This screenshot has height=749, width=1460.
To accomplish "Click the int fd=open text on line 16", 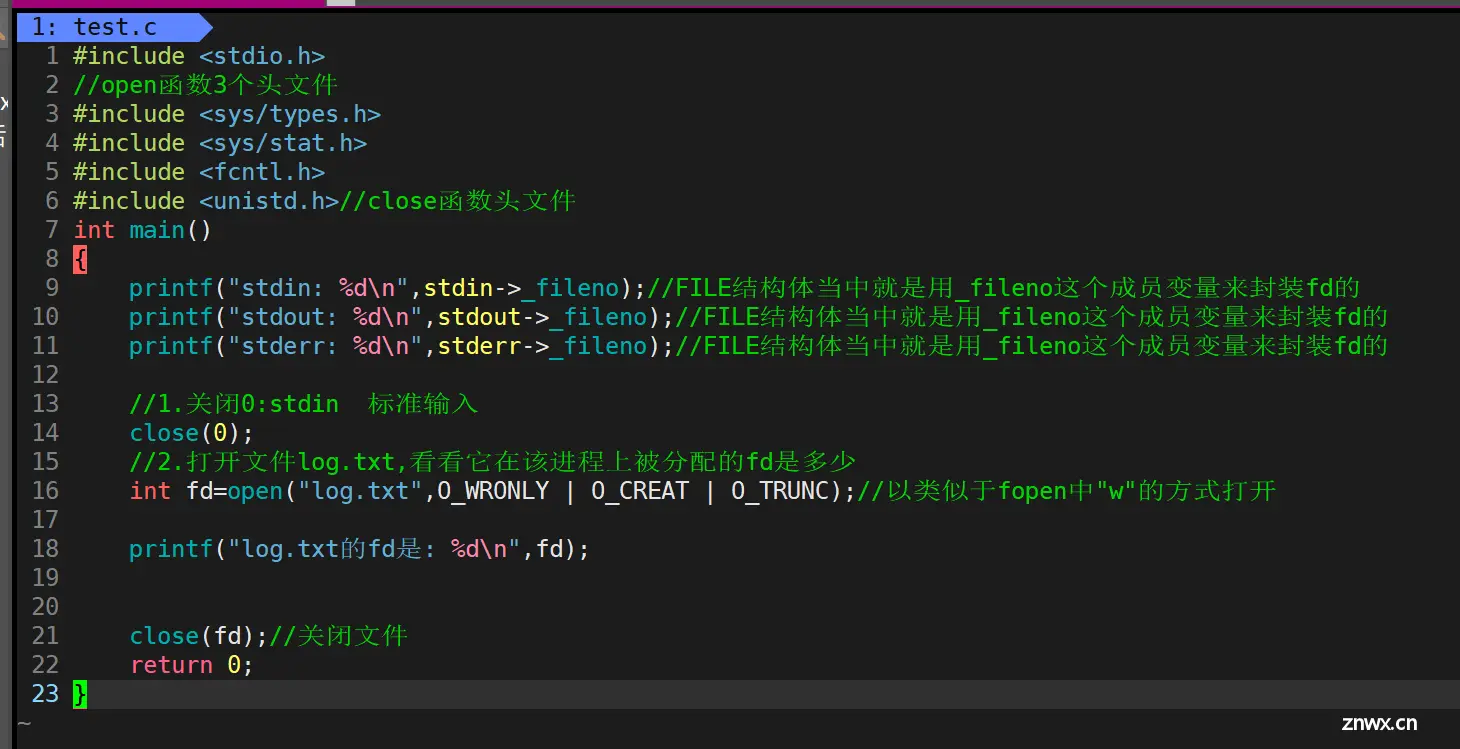I will pyautogui.click(x=206, y=491).
